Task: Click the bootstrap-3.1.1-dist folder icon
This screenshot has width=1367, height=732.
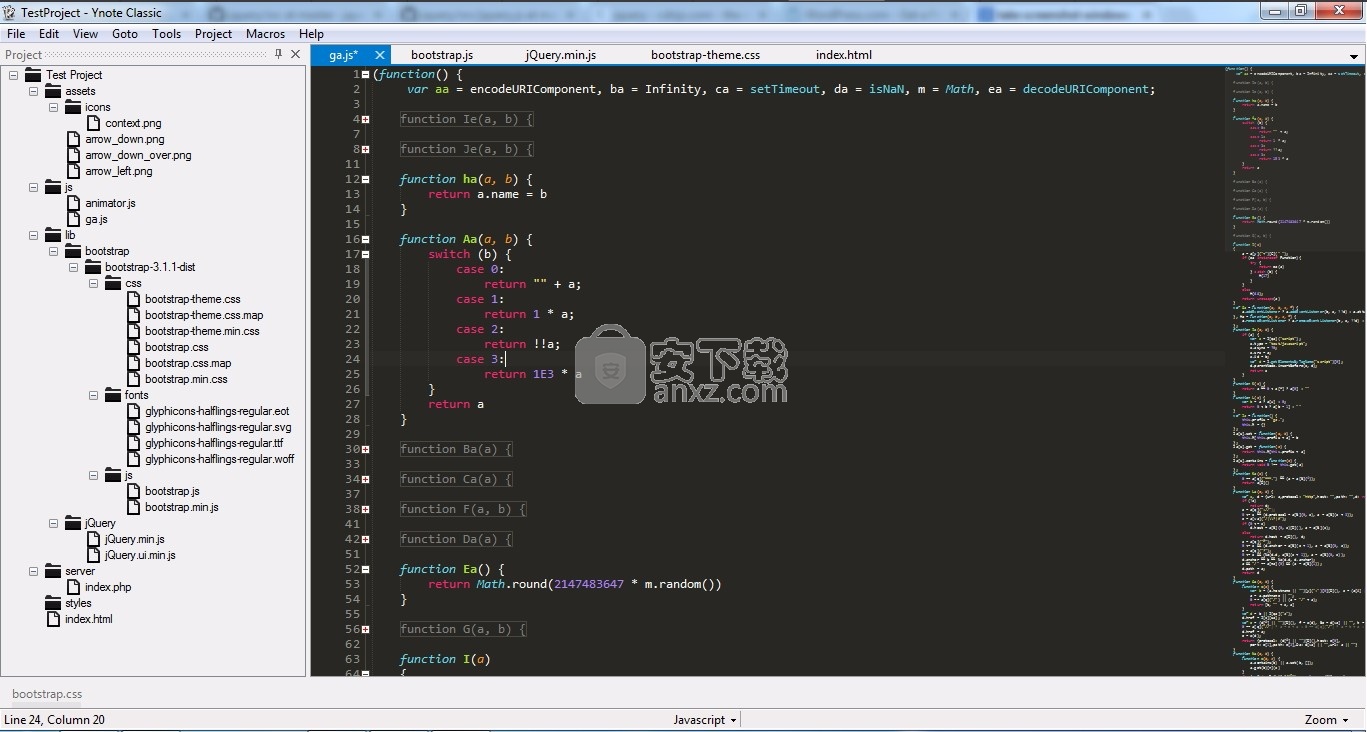Action: [93, 267]
